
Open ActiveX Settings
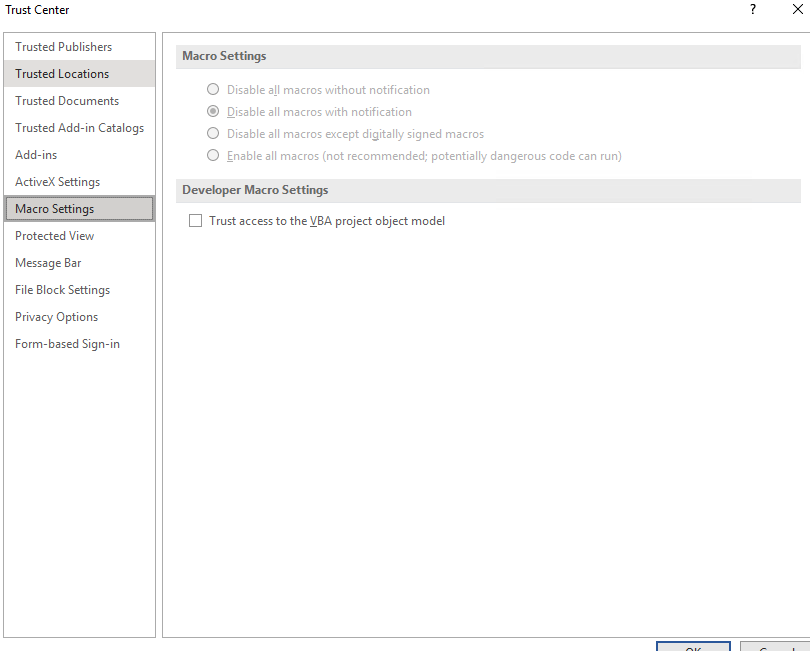pos(79,182)
